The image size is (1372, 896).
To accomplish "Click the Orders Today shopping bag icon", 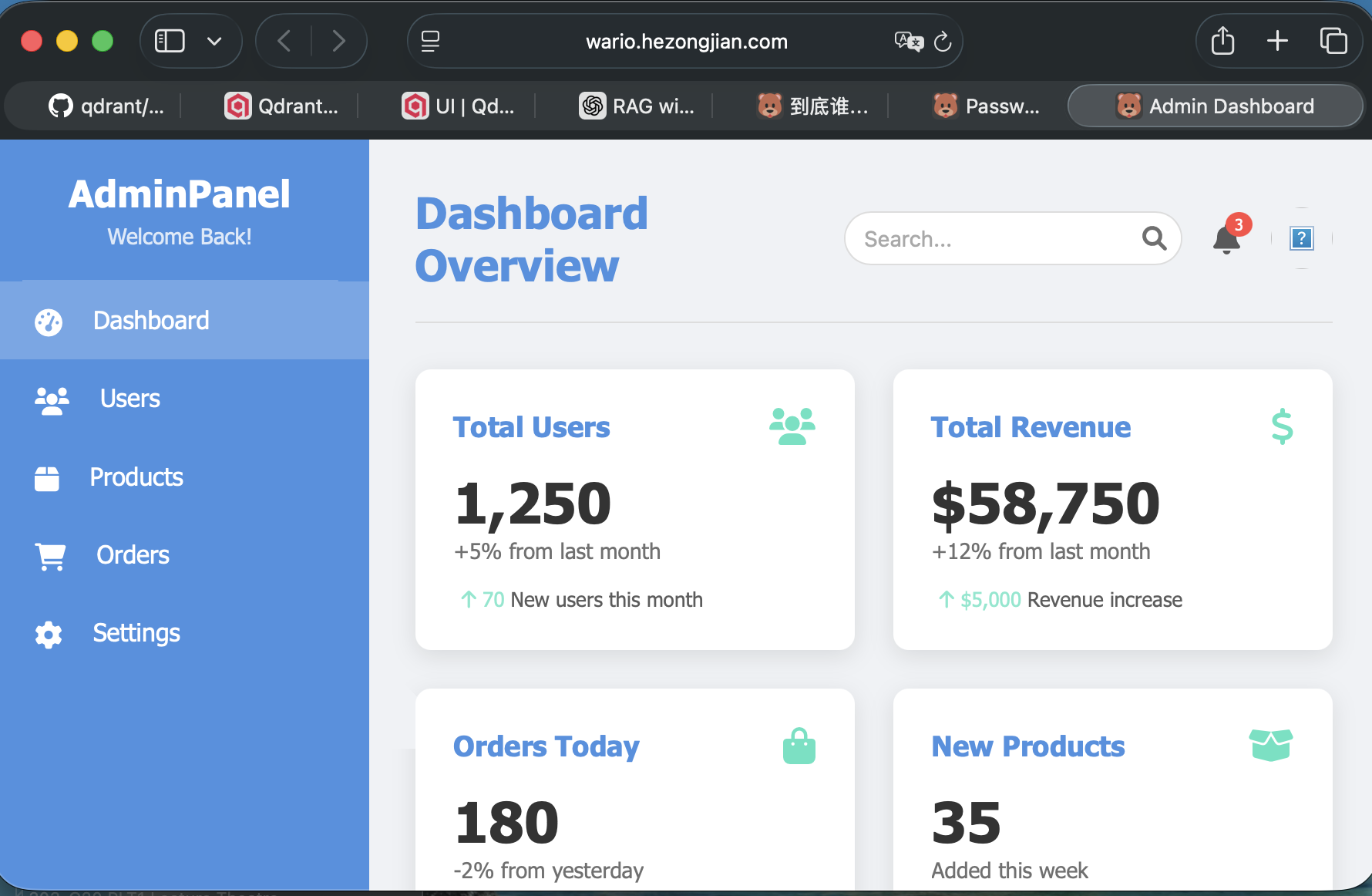I will (x=799, y=746).
